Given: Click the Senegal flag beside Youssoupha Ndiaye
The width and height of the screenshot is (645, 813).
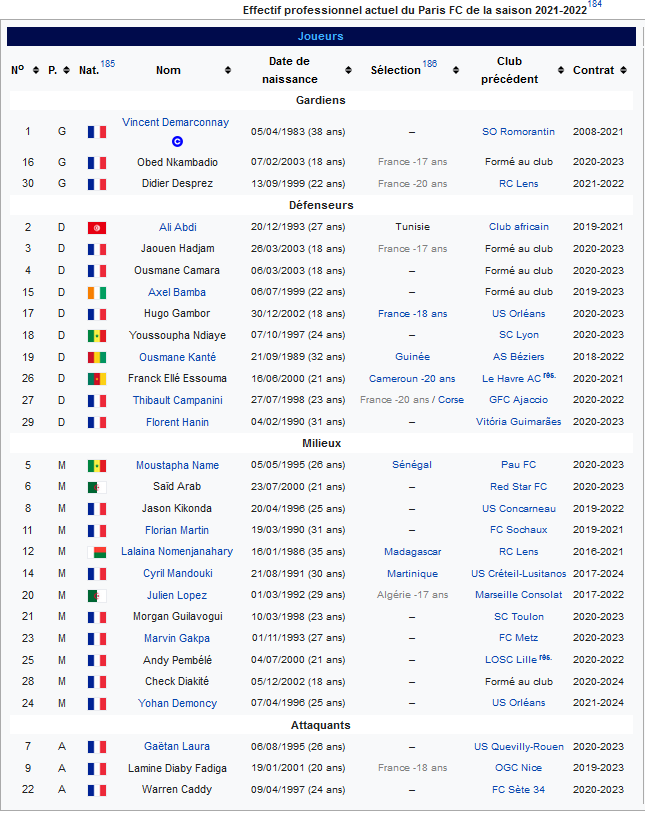Looking at the screenshot, I should 97,336.
